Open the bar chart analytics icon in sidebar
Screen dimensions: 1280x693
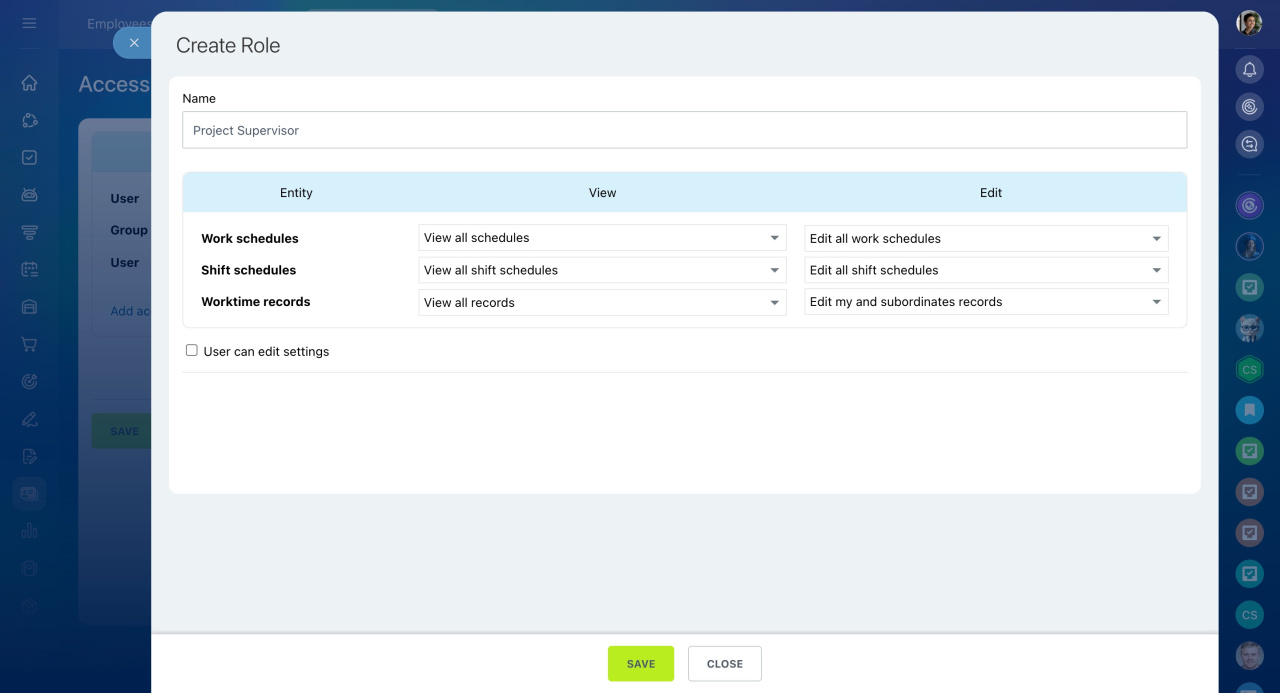coord(29,531)
